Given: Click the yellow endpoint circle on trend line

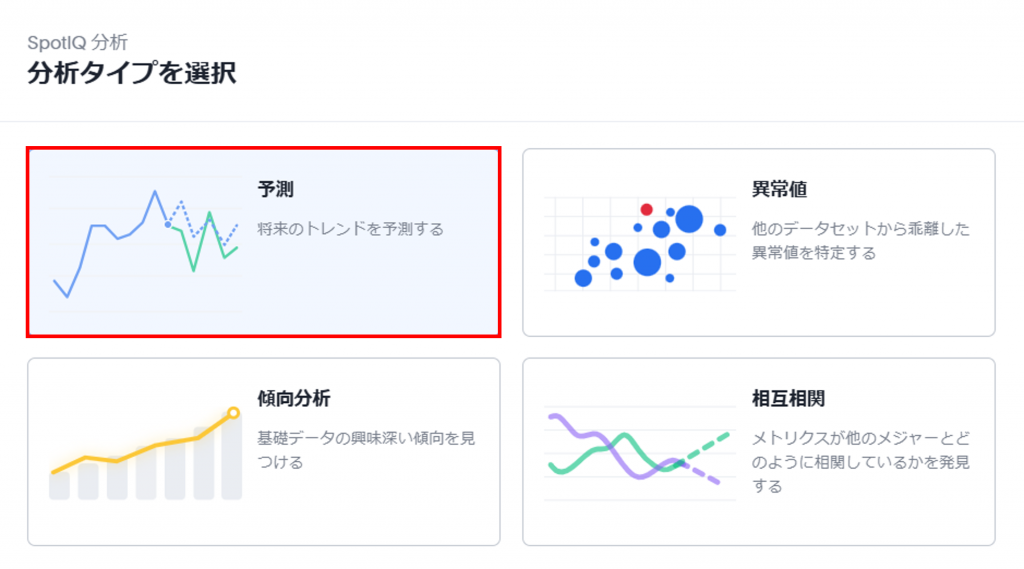Looking at the screenshot, I should (x=233, y=412).
